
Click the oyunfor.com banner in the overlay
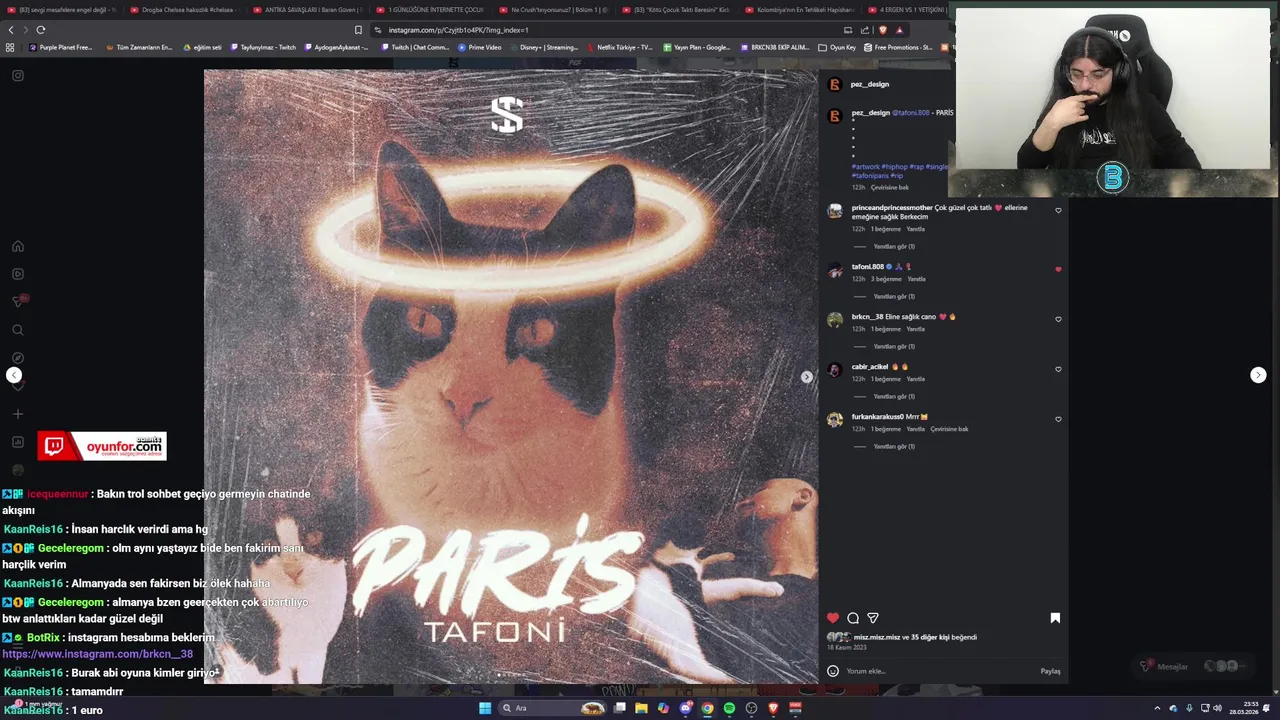(x=102, y=446)
